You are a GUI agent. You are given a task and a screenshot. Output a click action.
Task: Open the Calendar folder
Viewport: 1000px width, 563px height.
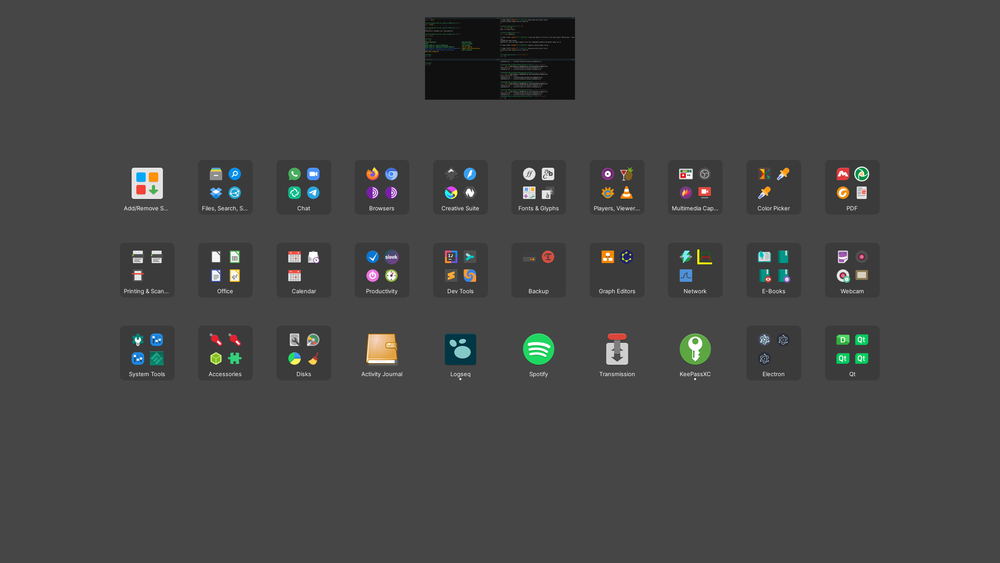[304, 270]
